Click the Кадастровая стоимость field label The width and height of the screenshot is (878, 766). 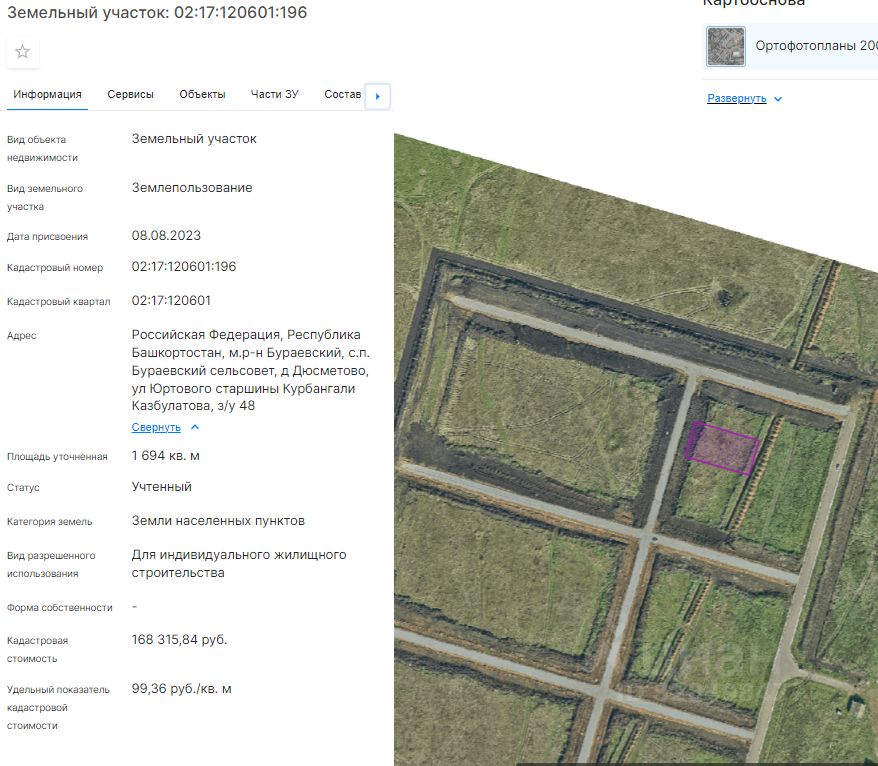38,650
